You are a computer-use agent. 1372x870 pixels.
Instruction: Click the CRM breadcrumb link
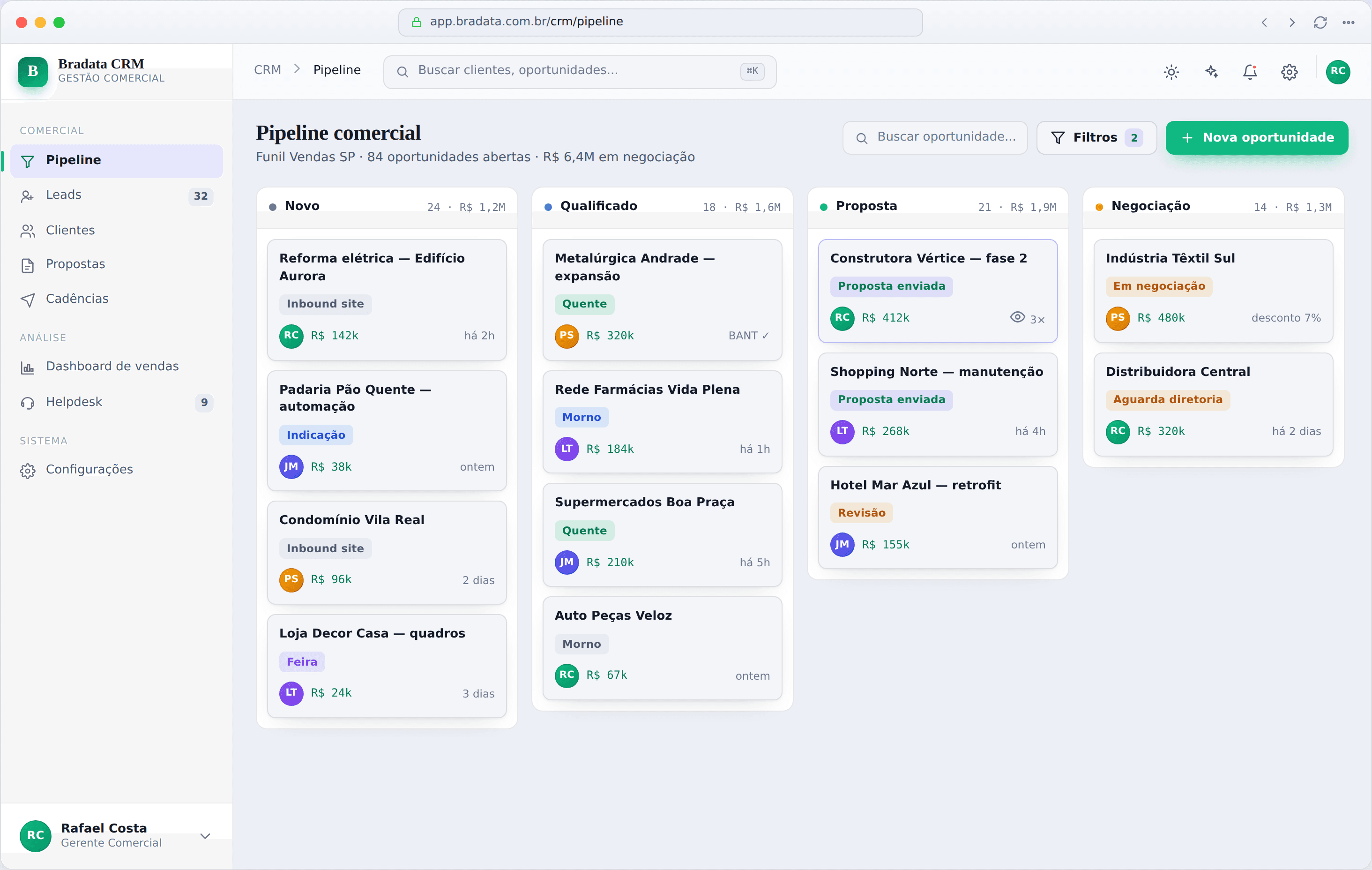click(267, 69)
